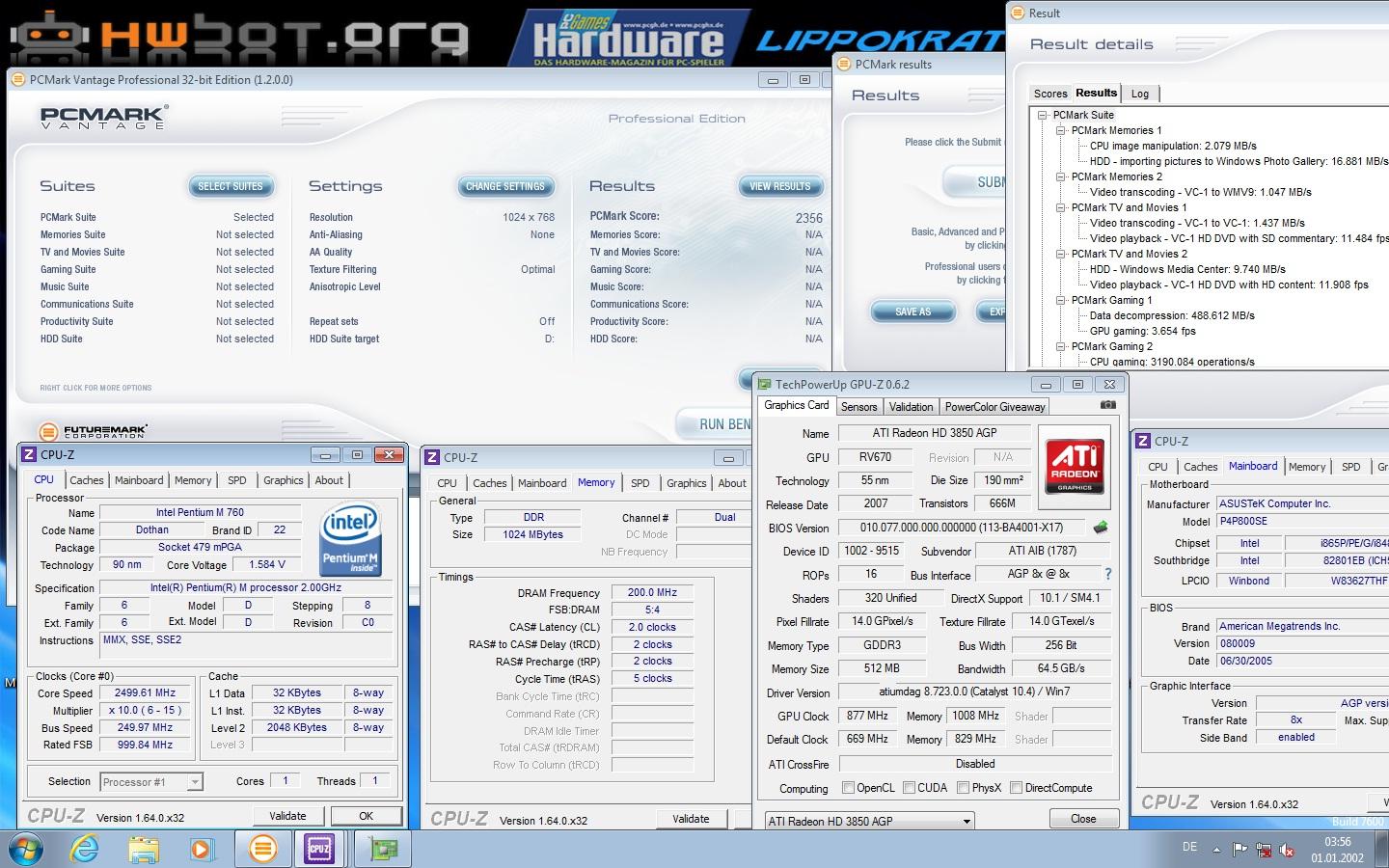This screenshot has height=868, width=1389.
Task: Select 'GPU gaming: 3.654 fps' tree row
Action: pos(1143,331)
